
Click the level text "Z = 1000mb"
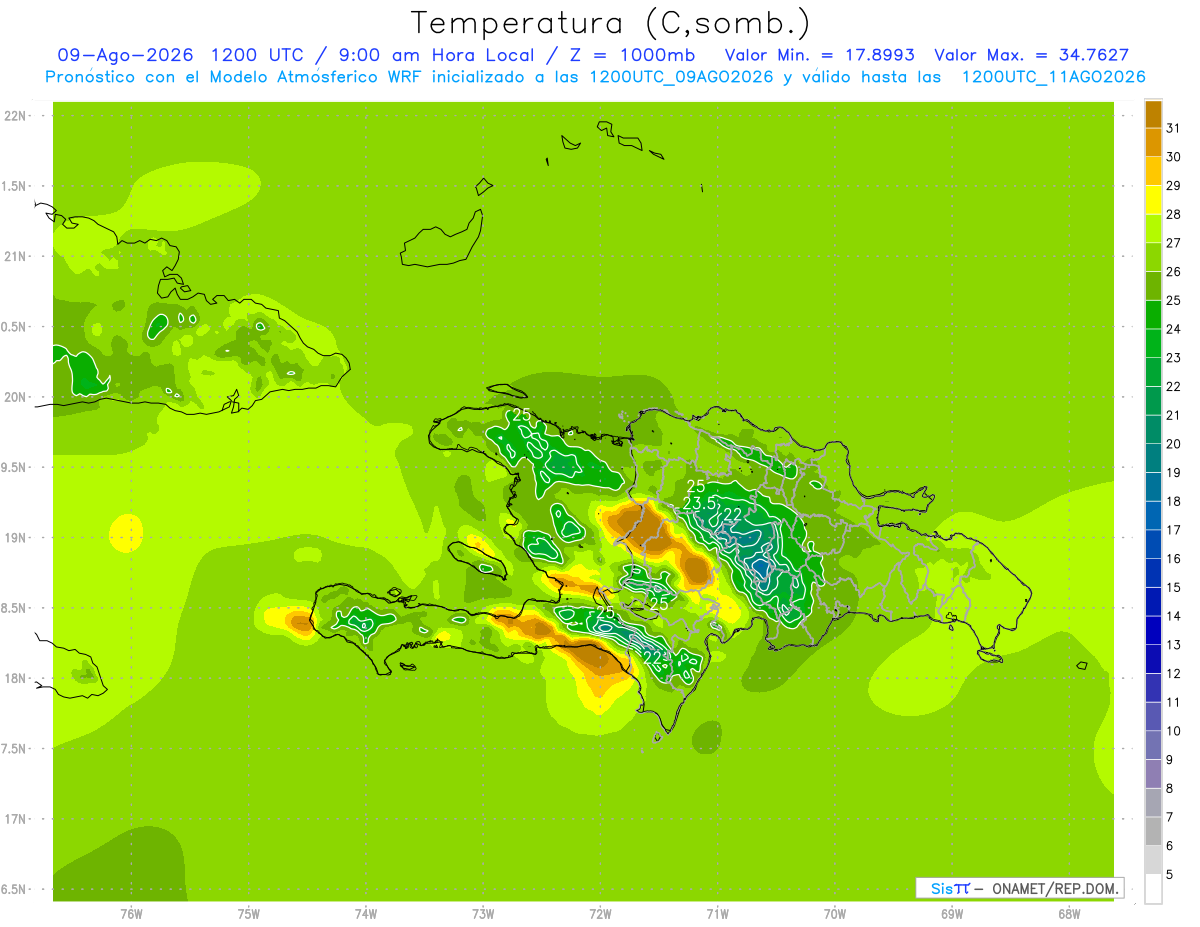633,55
